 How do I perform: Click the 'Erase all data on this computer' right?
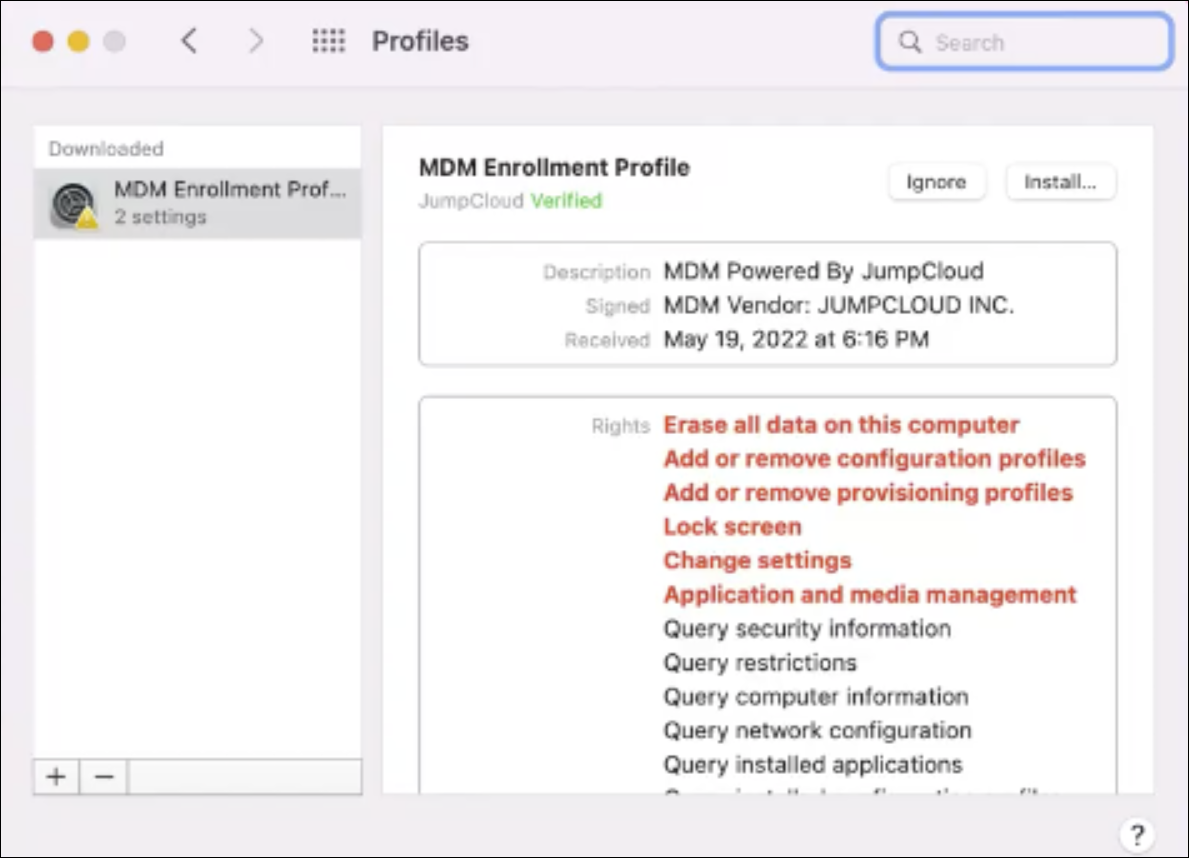(x=841, y=425)
